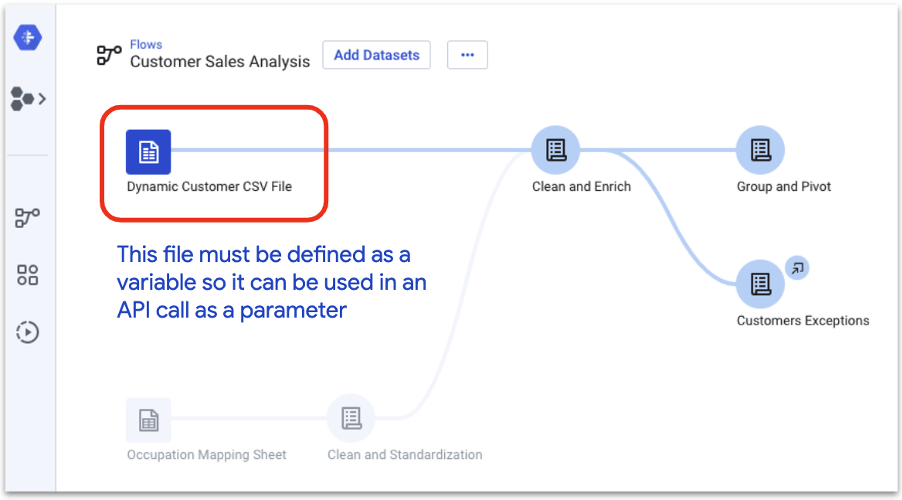Select the Customers Exceptions recipe node

760,284
